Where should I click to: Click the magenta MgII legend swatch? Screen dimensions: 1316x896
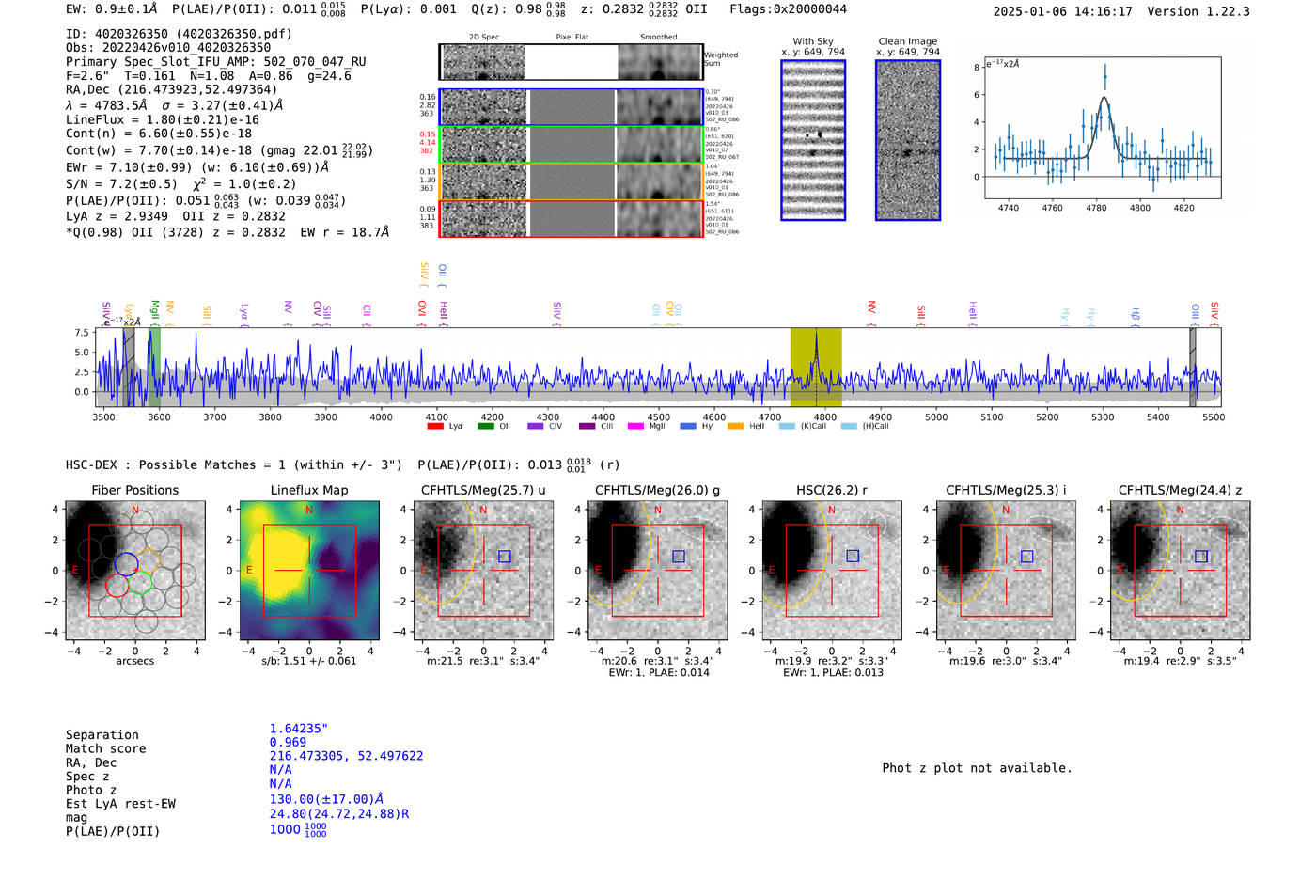(635, 426)
